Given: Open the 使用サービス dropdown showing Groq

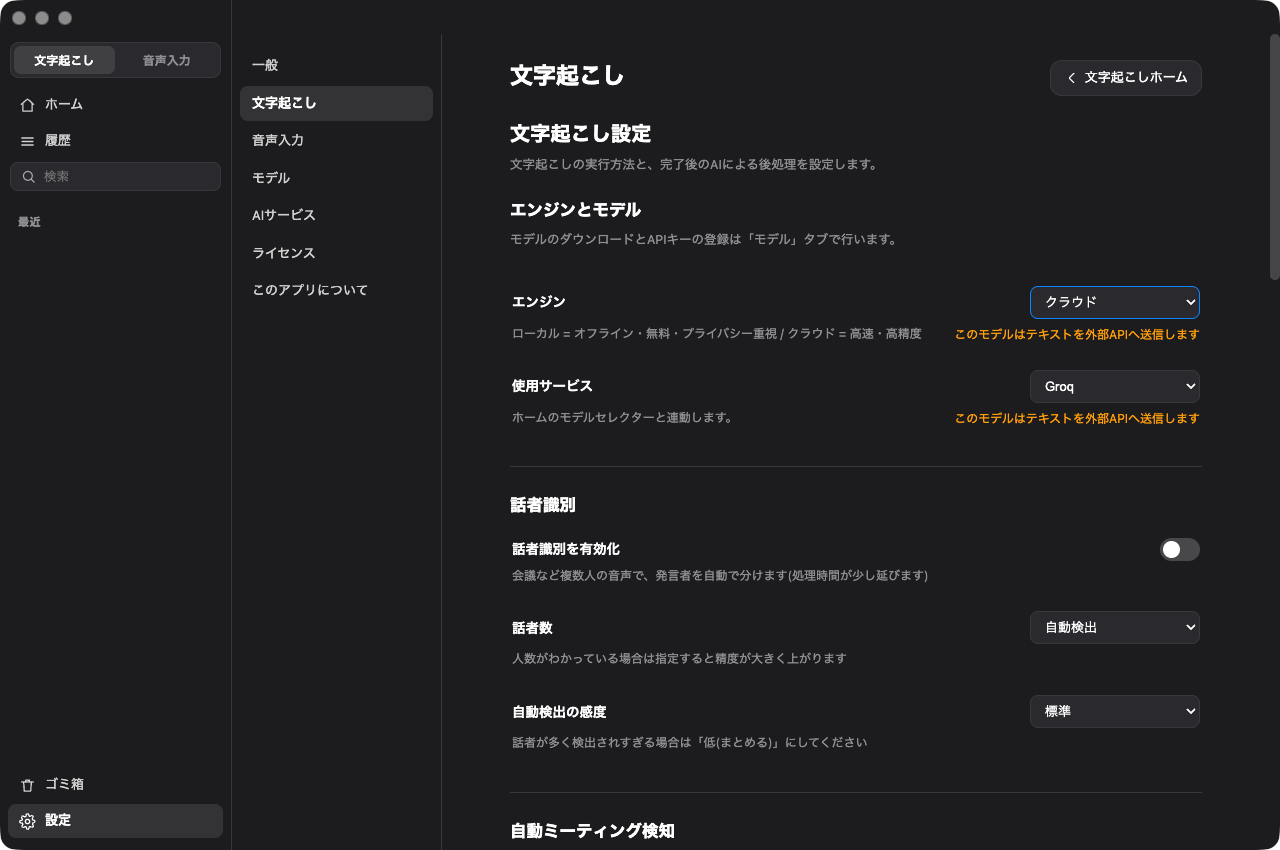Looking at the screenshot, I should [x=1115, y=386].
